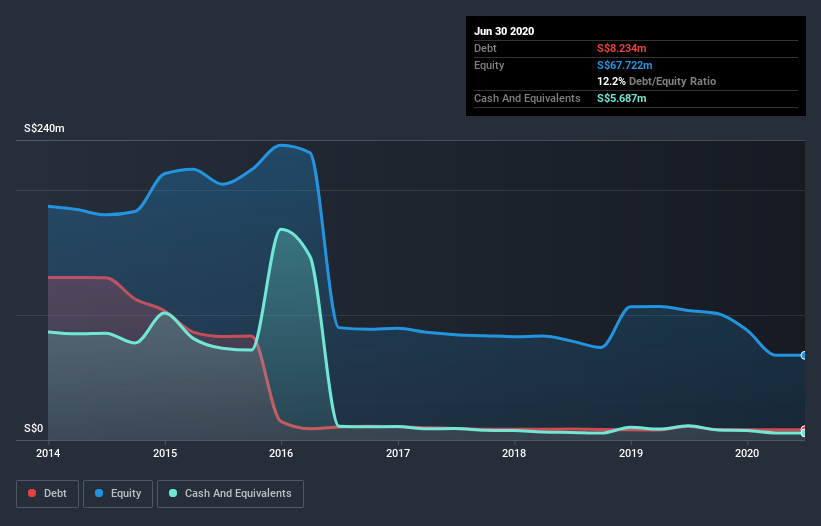
Task: Click the Debt row label in tooltip
Action: pos(485,49)
